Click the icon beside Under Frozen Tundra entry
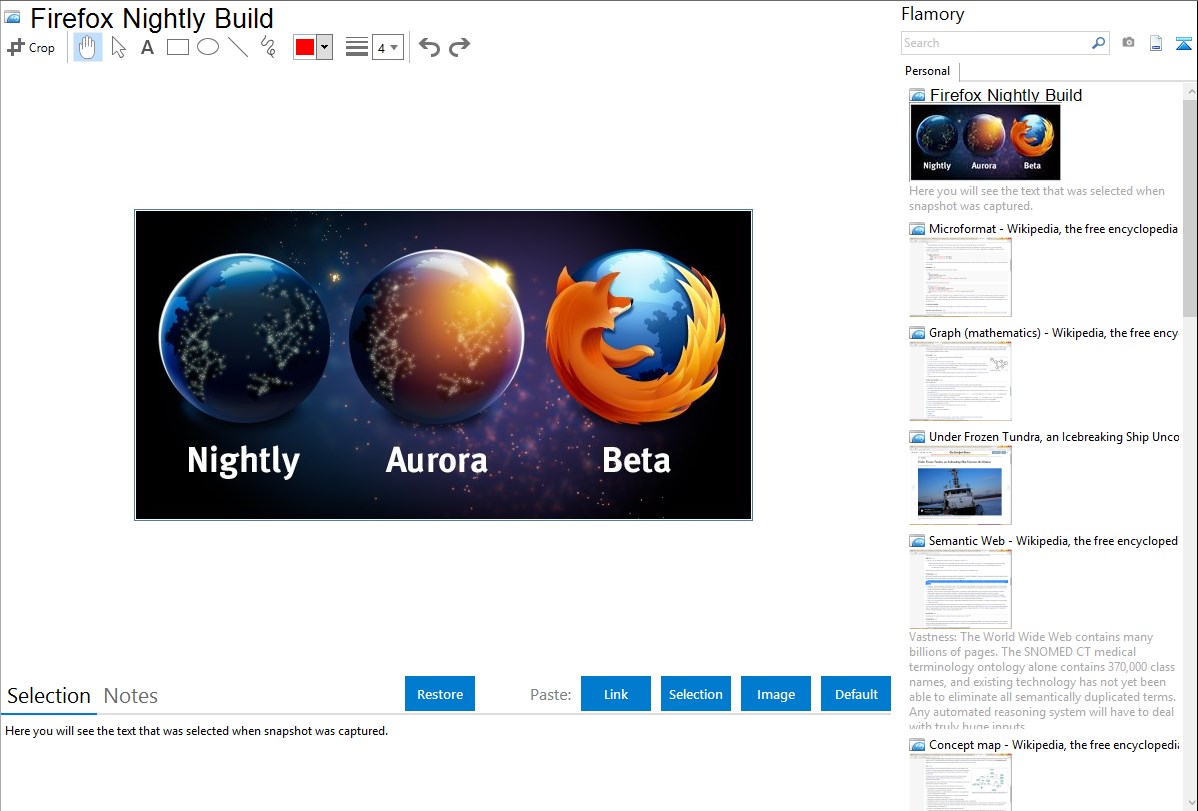1198x811 pixels. coord(918,437)
